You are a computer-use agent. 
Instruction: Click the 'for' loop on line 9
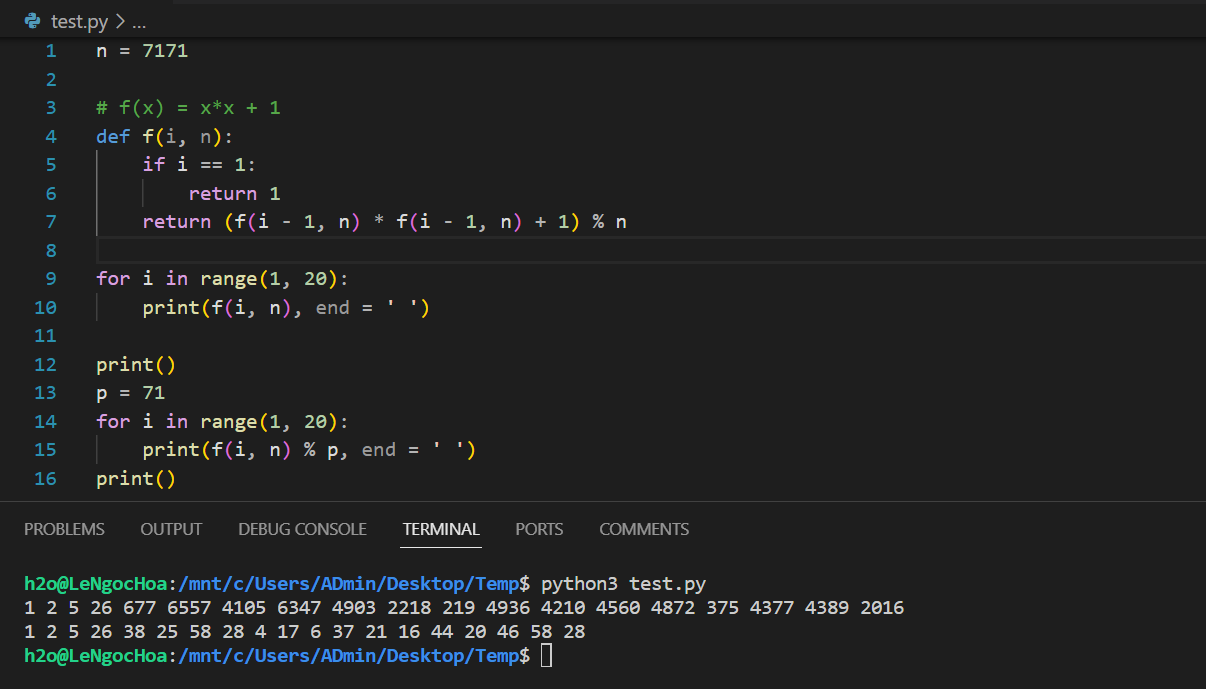(x=223, y=279)
